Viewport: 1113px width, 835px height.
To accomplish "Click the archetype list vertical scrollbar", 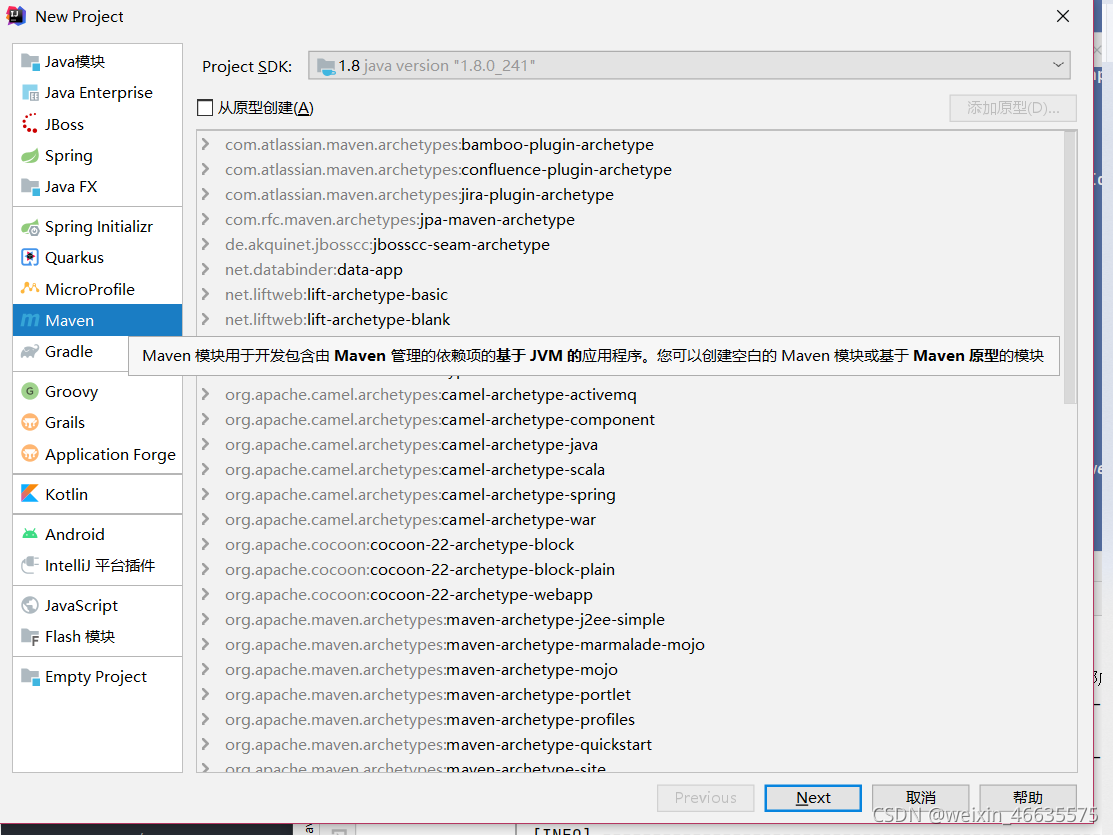I will 1070,270.
